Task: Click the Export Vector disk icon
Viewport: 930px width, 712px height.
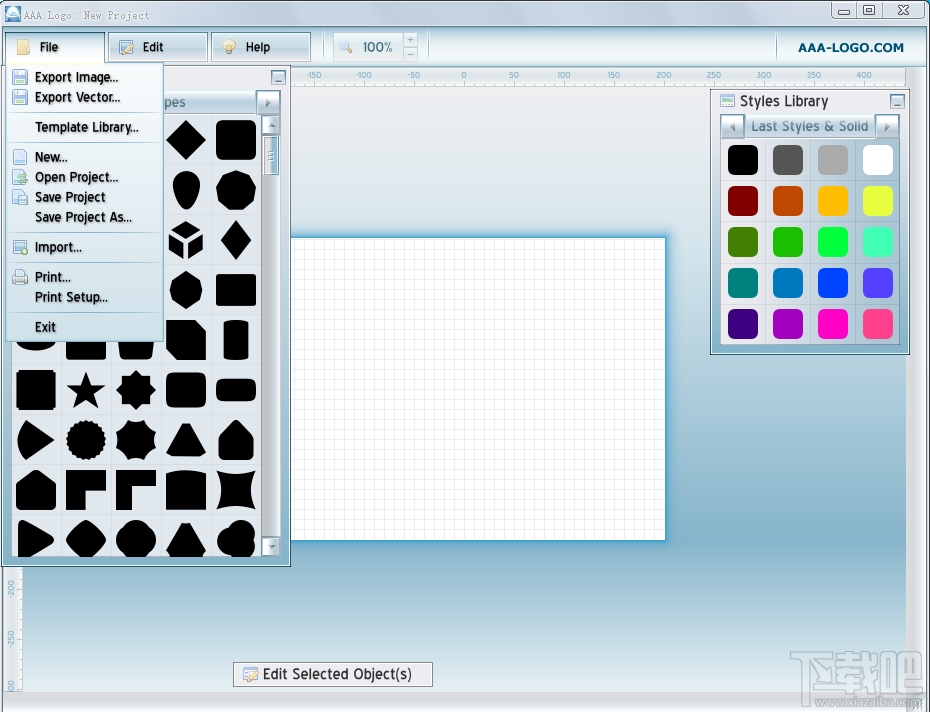Action: [20, 97]
